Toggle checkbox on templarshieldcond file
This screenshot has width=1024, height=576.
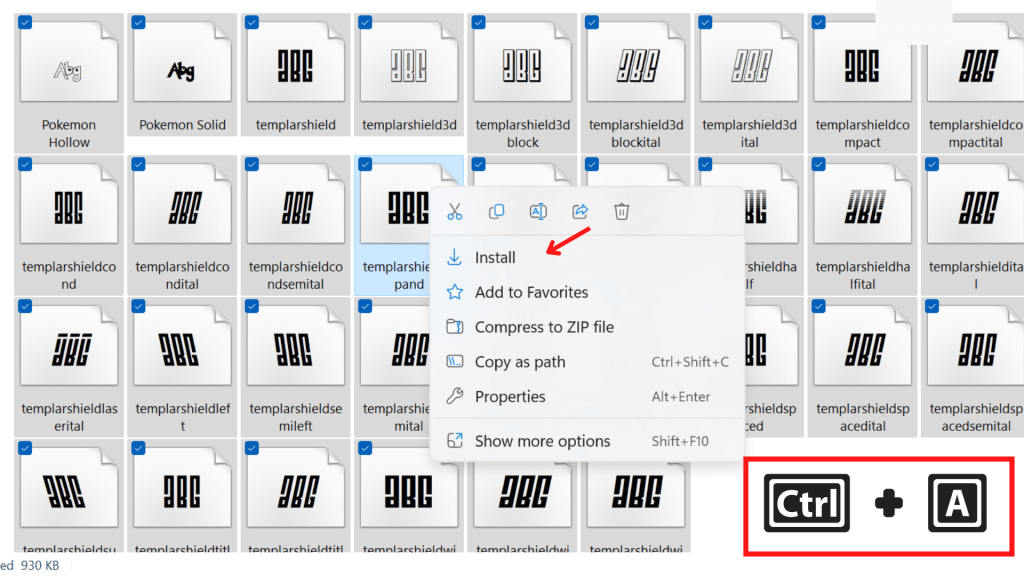tap(25, 164)
